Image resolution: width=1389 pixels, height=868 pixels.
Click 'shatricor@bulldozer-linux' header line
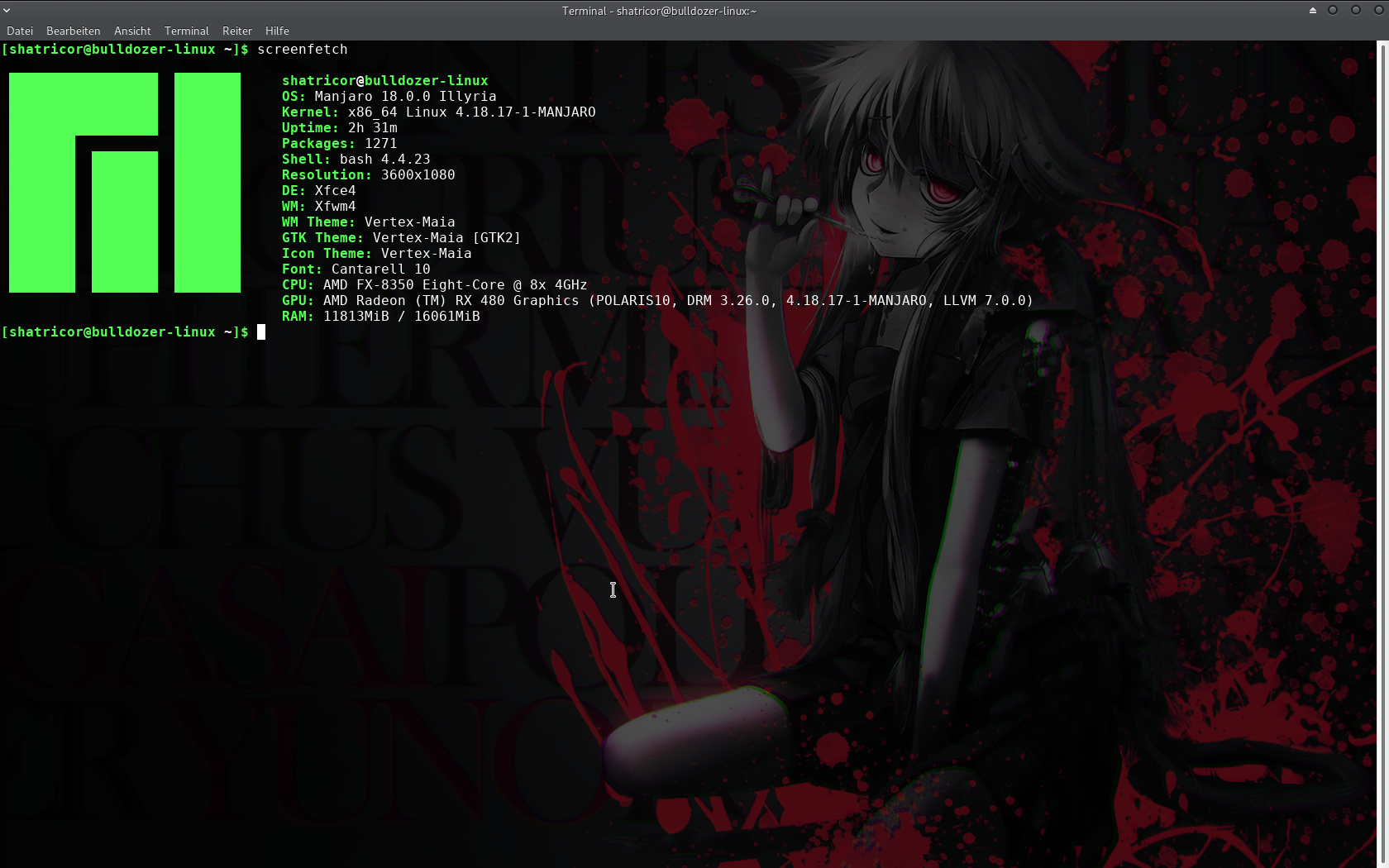384,81
